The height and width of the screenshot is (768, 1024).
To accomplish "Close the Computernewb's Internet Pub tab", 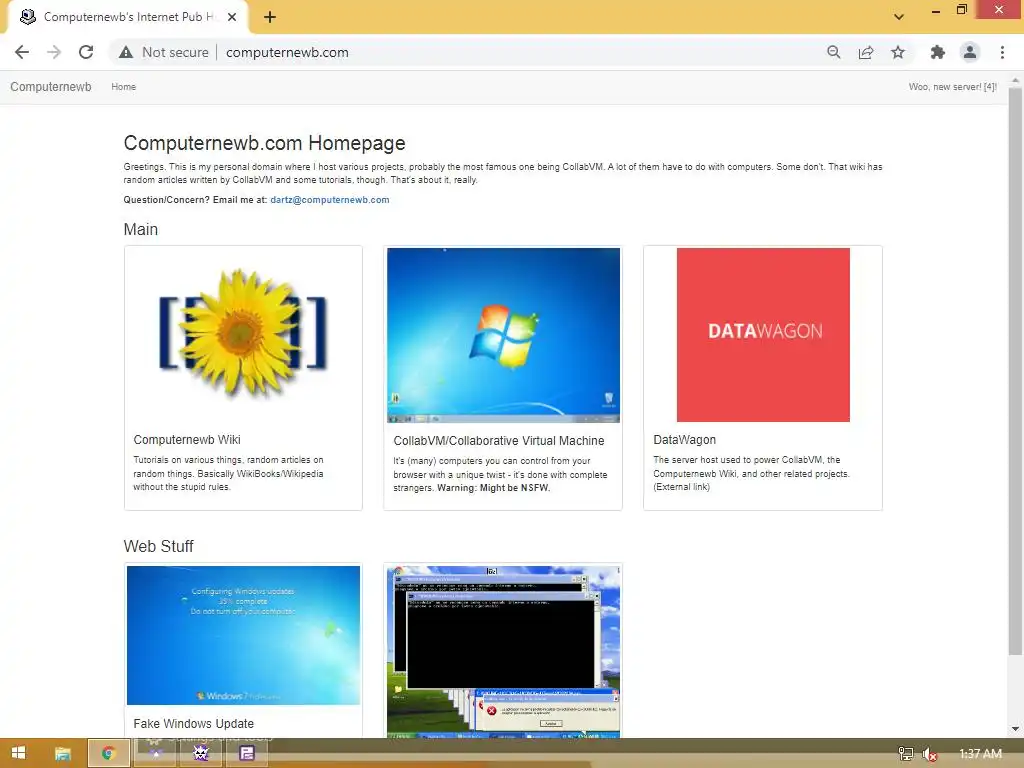I will pyautogui.click(x=232, y=17).
